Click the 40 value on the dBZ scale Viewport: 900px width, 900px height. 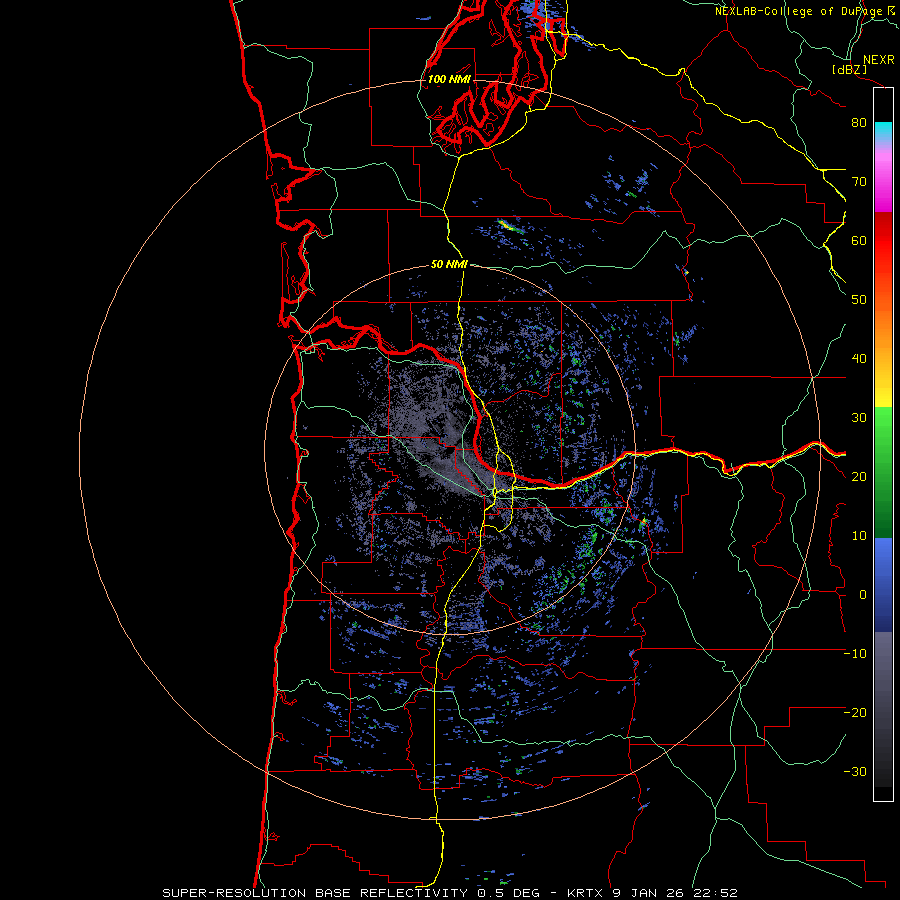click(x=859, y=359)
